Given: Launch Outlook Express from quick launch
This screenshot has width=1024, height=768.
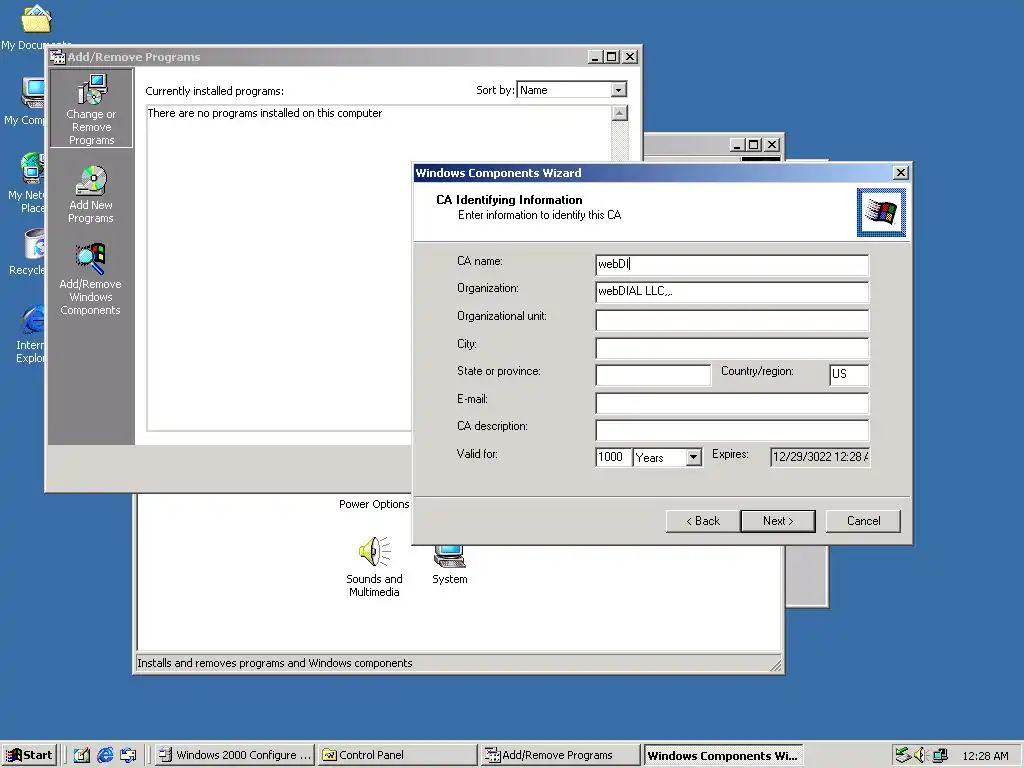Looking at the screenshot, I should [128, 755].
